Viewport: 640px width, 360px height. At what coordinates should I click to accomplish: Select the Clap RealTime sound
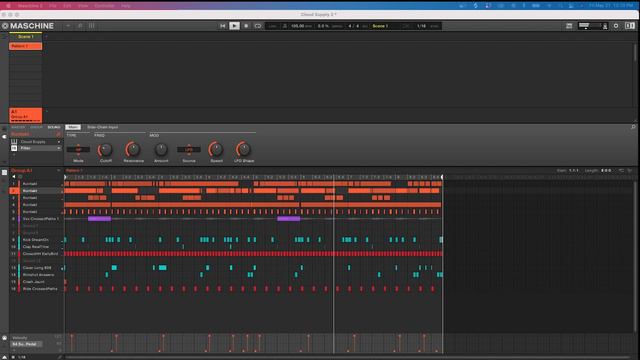[x=37, y=247]
